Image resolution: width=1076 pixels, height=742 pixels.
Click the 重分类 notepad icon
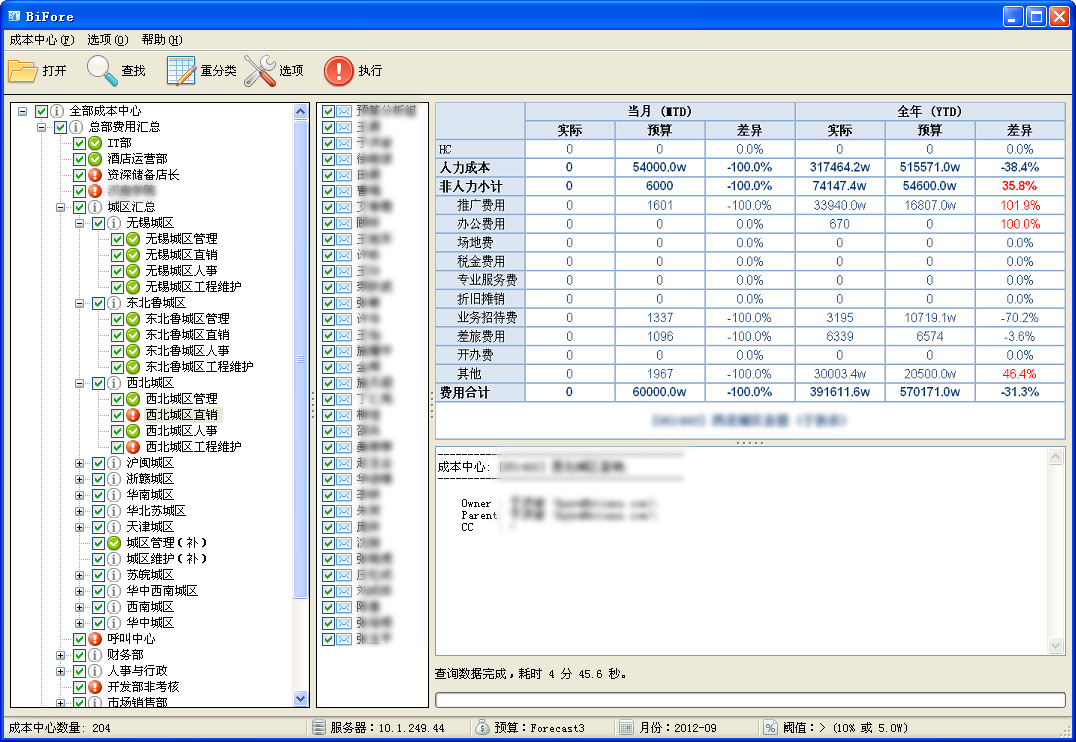tap(181, 71)
